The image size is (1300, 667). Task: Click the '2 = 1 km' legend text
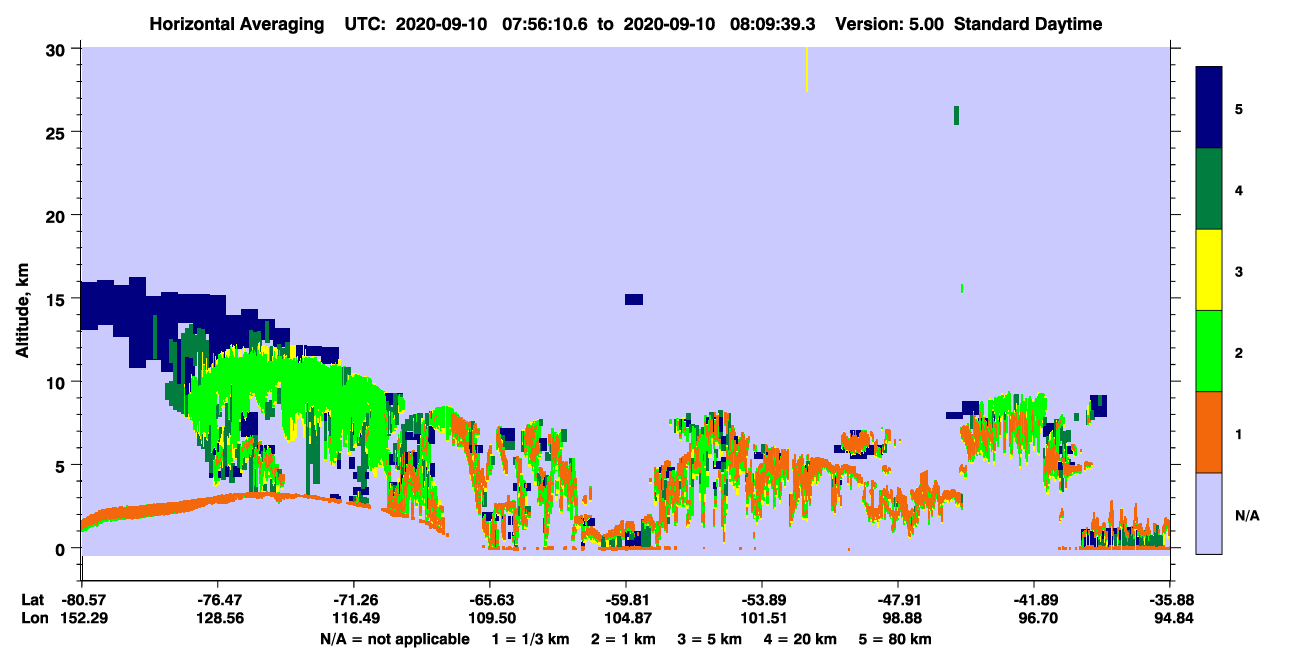[x=625, y=639]
